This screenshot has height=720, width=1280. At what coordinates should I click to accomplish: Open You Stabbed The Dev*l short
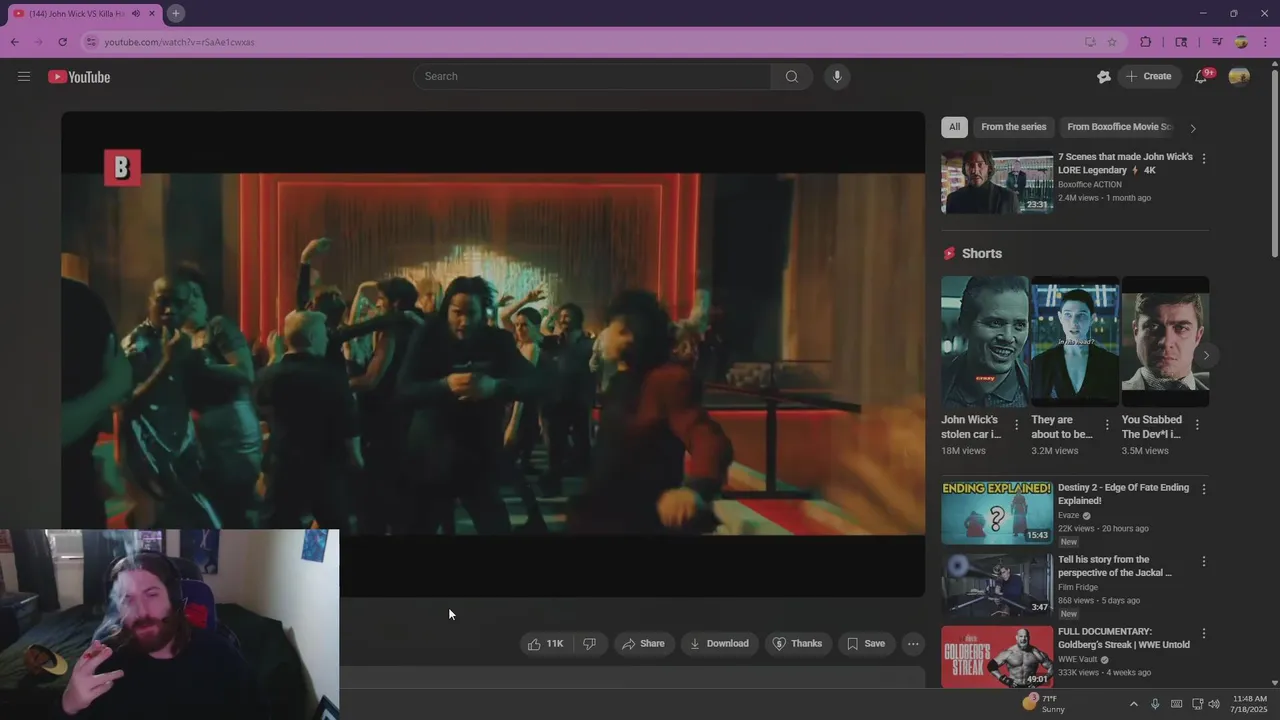pyautogui.click(x=1165, y=341)
